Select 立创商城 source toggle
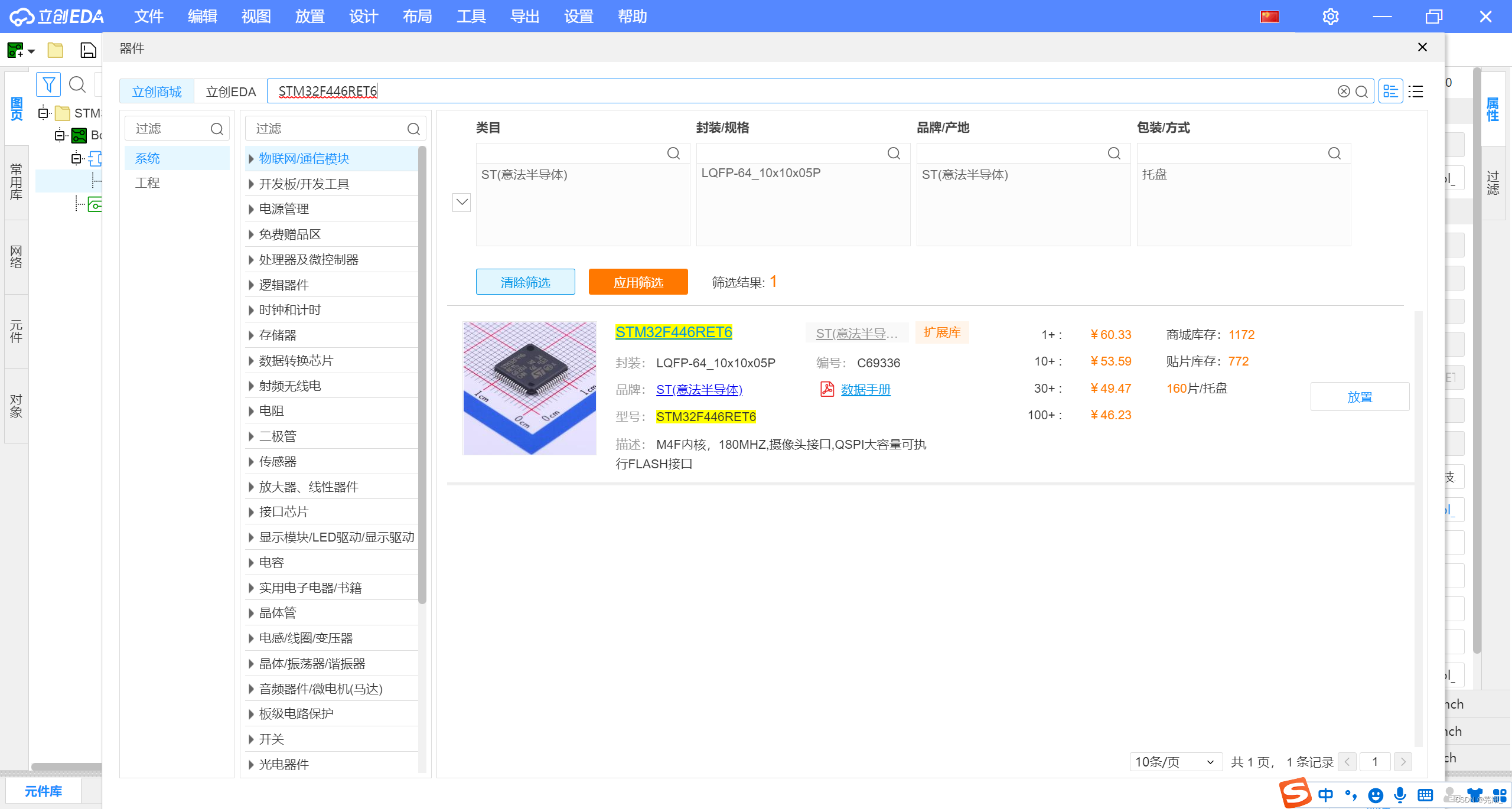1512x809 pixels. [157, 92]
